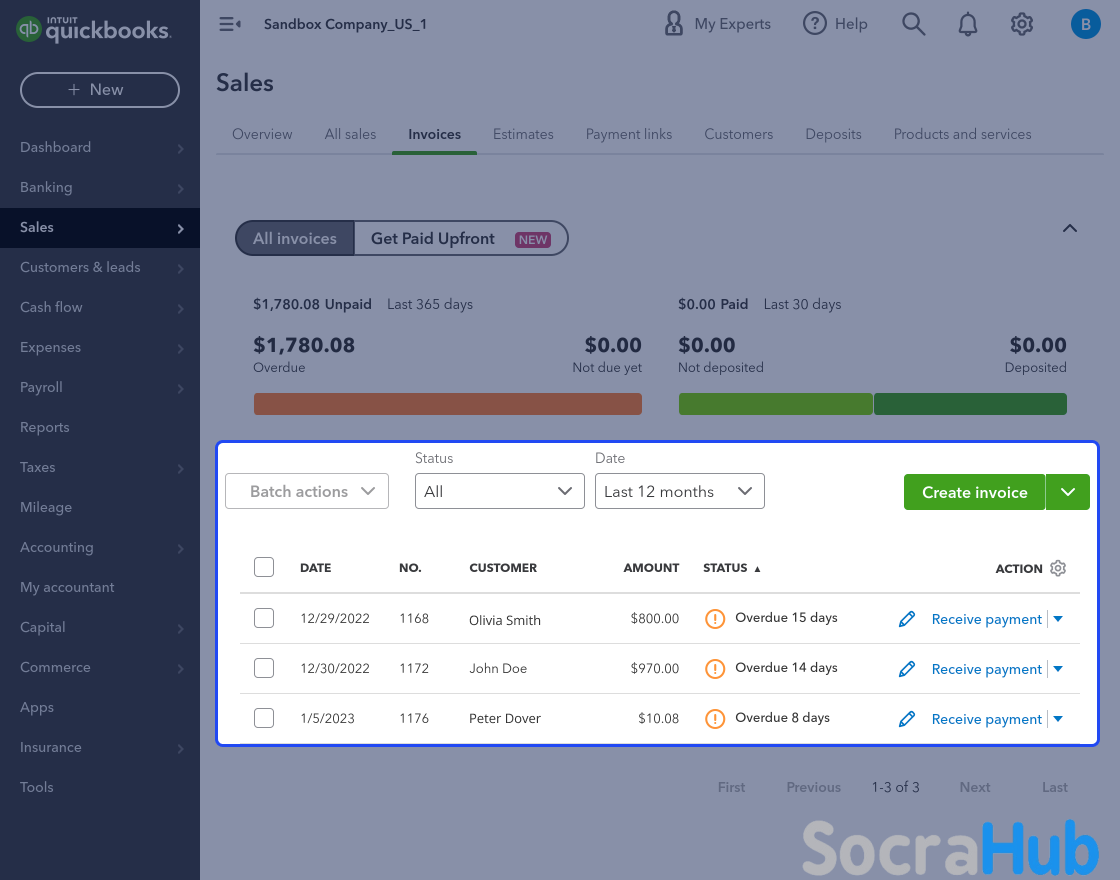Open the search magnifier icon
Viewport: 1120px width, 880px height.
click(913, 24)
